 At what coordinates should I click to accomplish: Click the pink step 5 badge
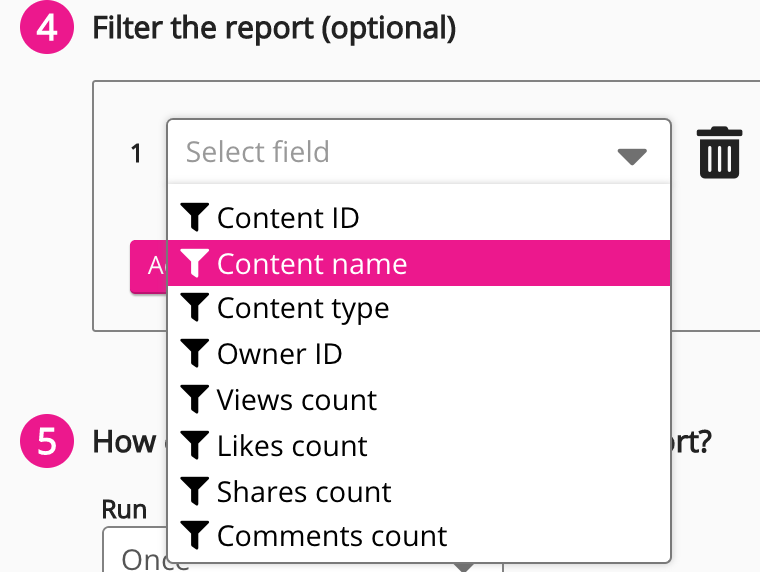(47, 441)
